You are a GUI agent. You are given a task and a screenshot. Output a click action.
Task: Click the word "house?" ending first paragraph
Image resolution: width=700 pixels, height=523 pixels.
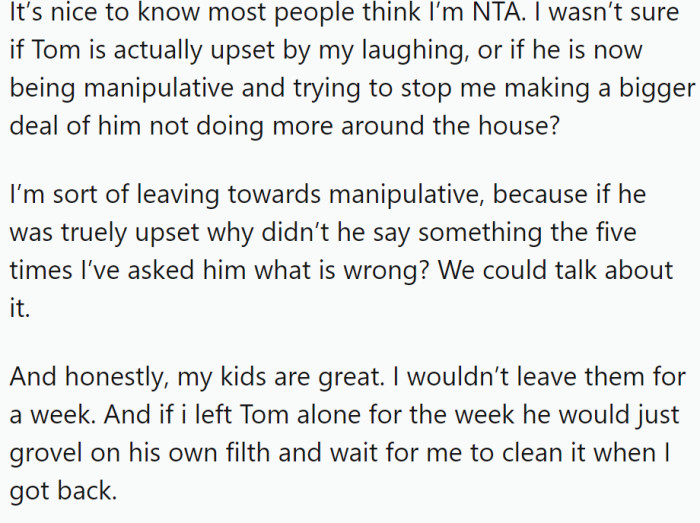pos(518,125)
